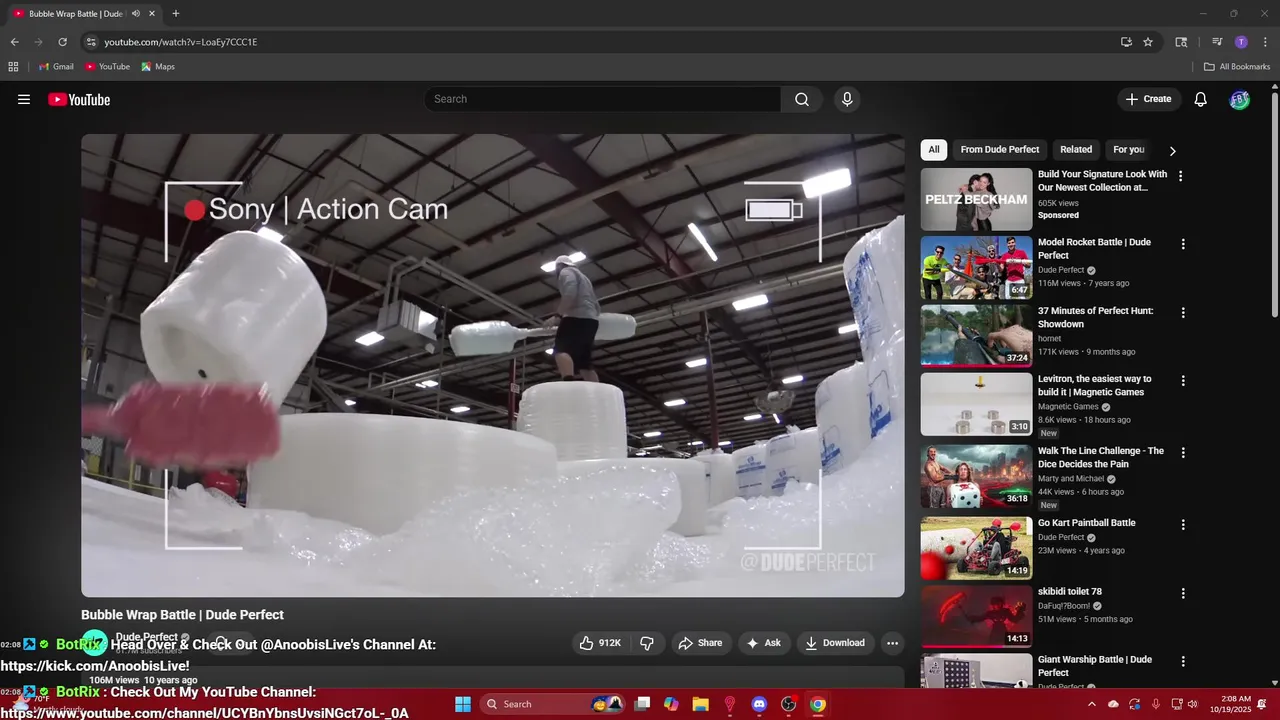This screenshot has height=720, width=1280.
Task: Open options for skibidi toilet 78
Action: [x=1183, y=593]
